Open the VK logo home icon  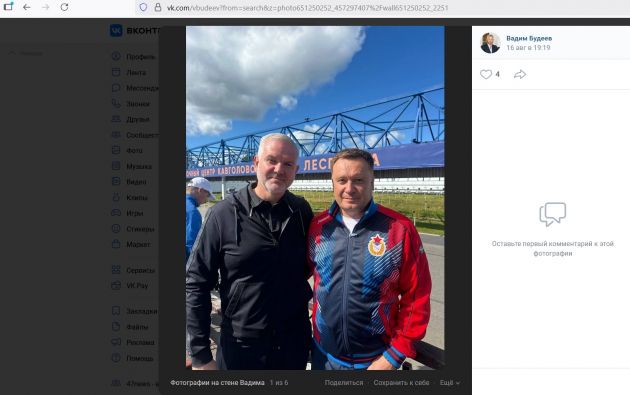coord(116,31)
